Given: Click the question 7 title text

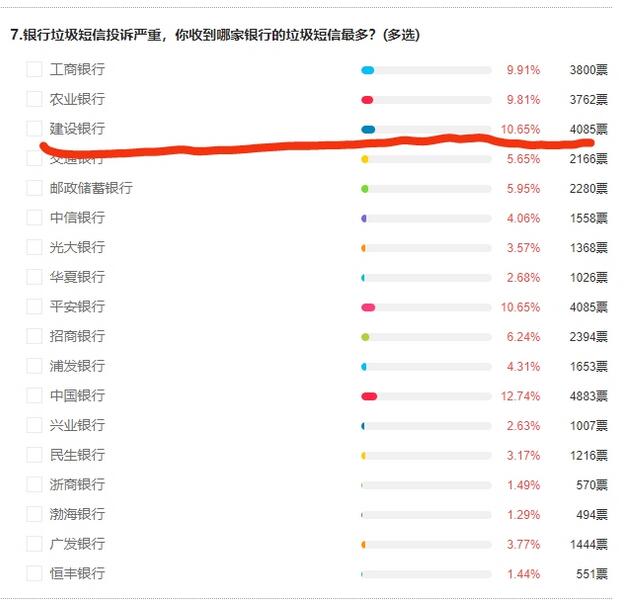Looking at the screenshot, I should coord(215,35).
